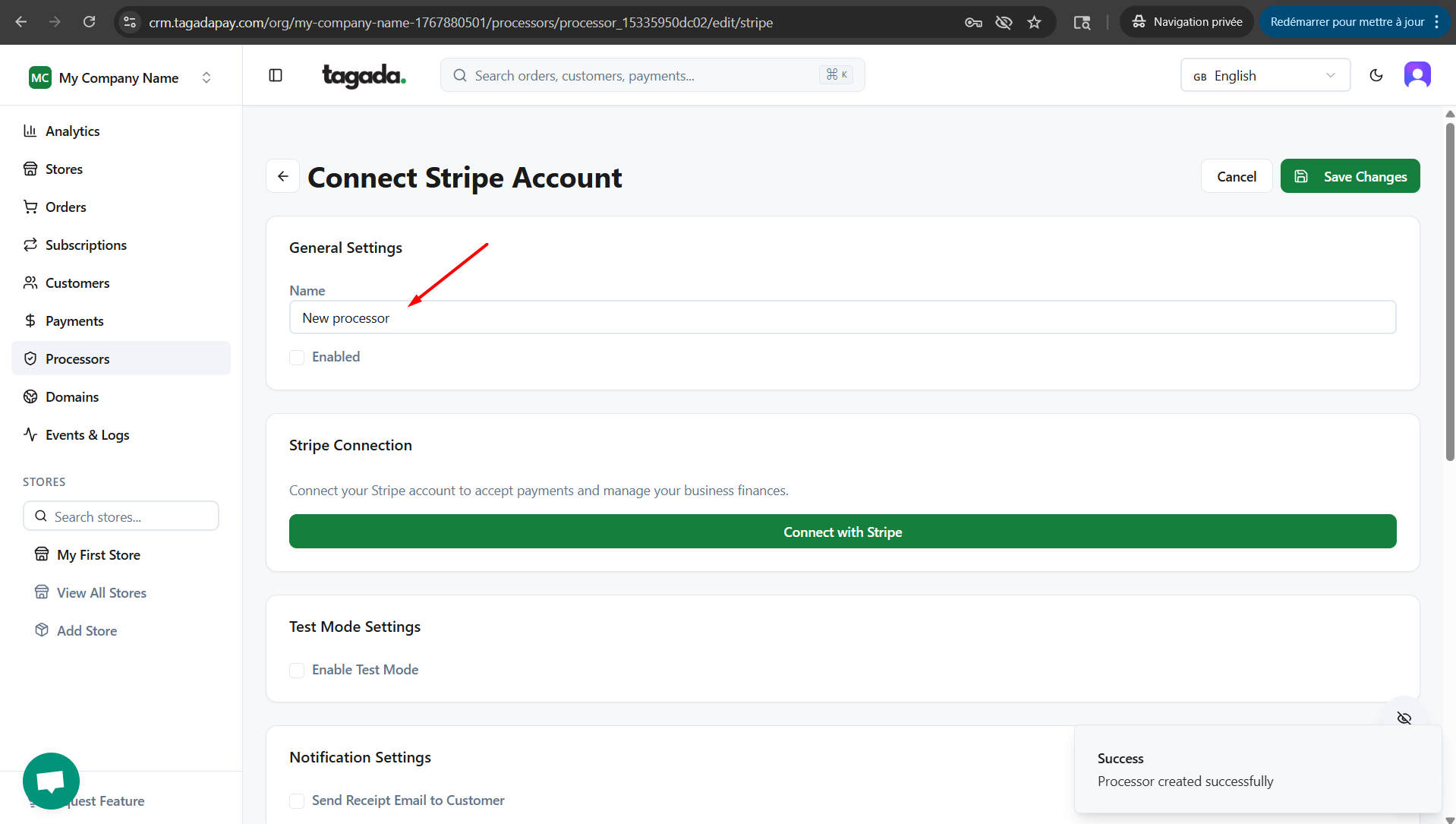1456x824 pixels.
Task: Open the chat support bubble
Action: pos(51,780)
